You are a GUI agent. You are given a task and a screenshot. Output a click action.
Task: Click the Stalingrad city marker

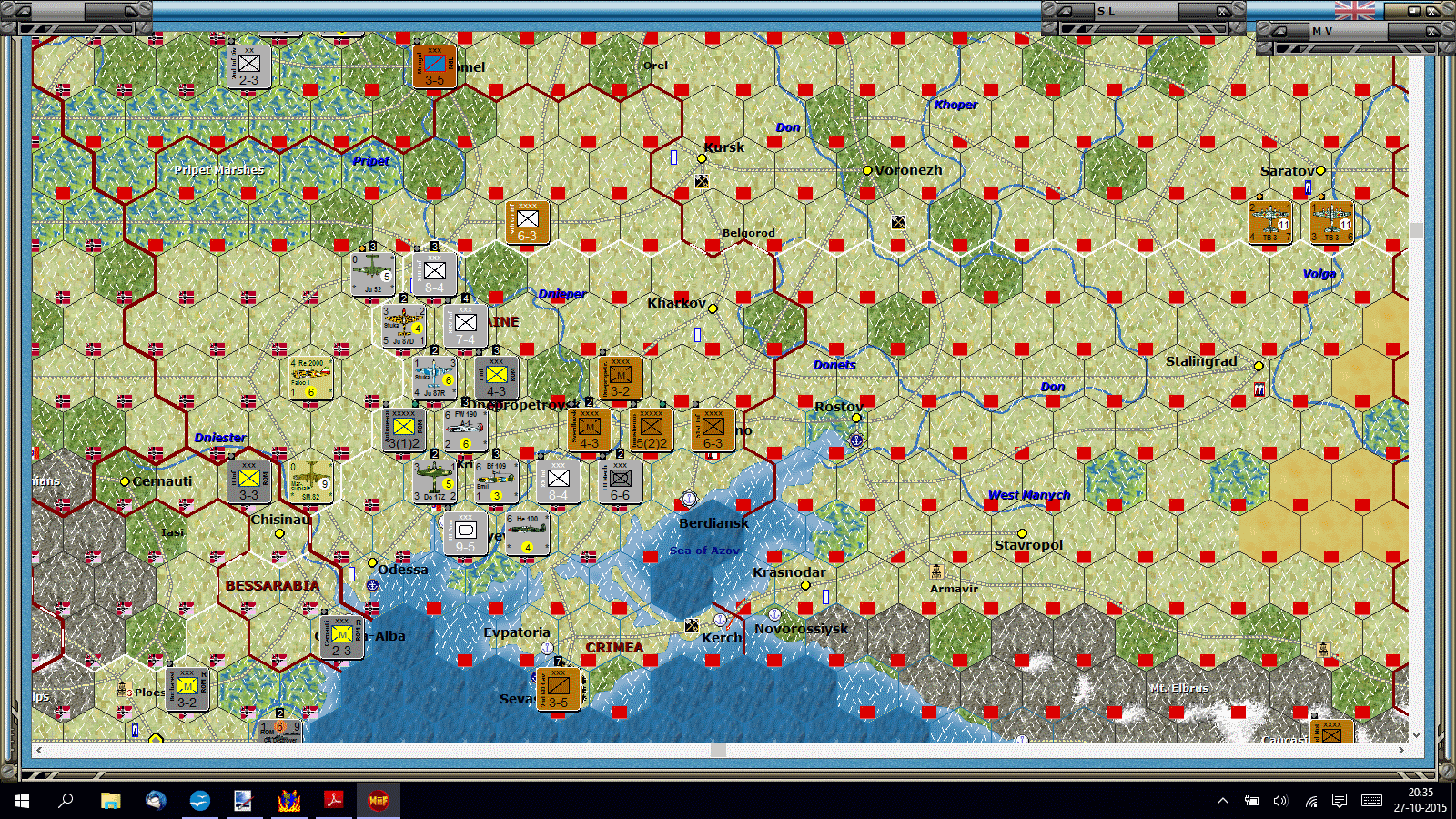pos(1259,366)
